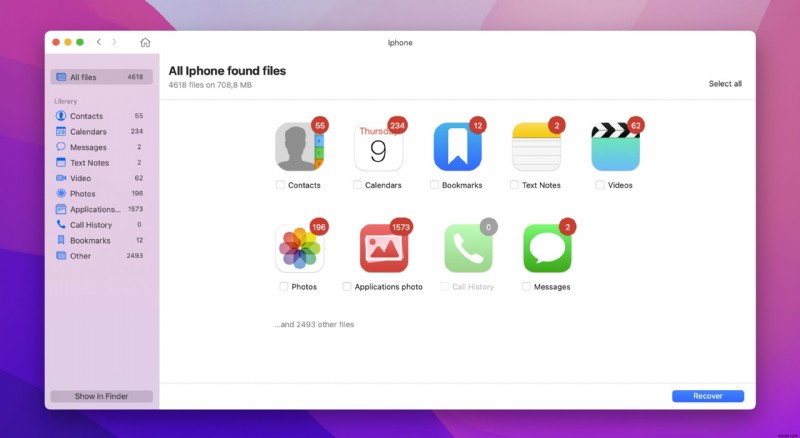
Task: Select All files in the sidebar
Action: [x=102, y=77]
